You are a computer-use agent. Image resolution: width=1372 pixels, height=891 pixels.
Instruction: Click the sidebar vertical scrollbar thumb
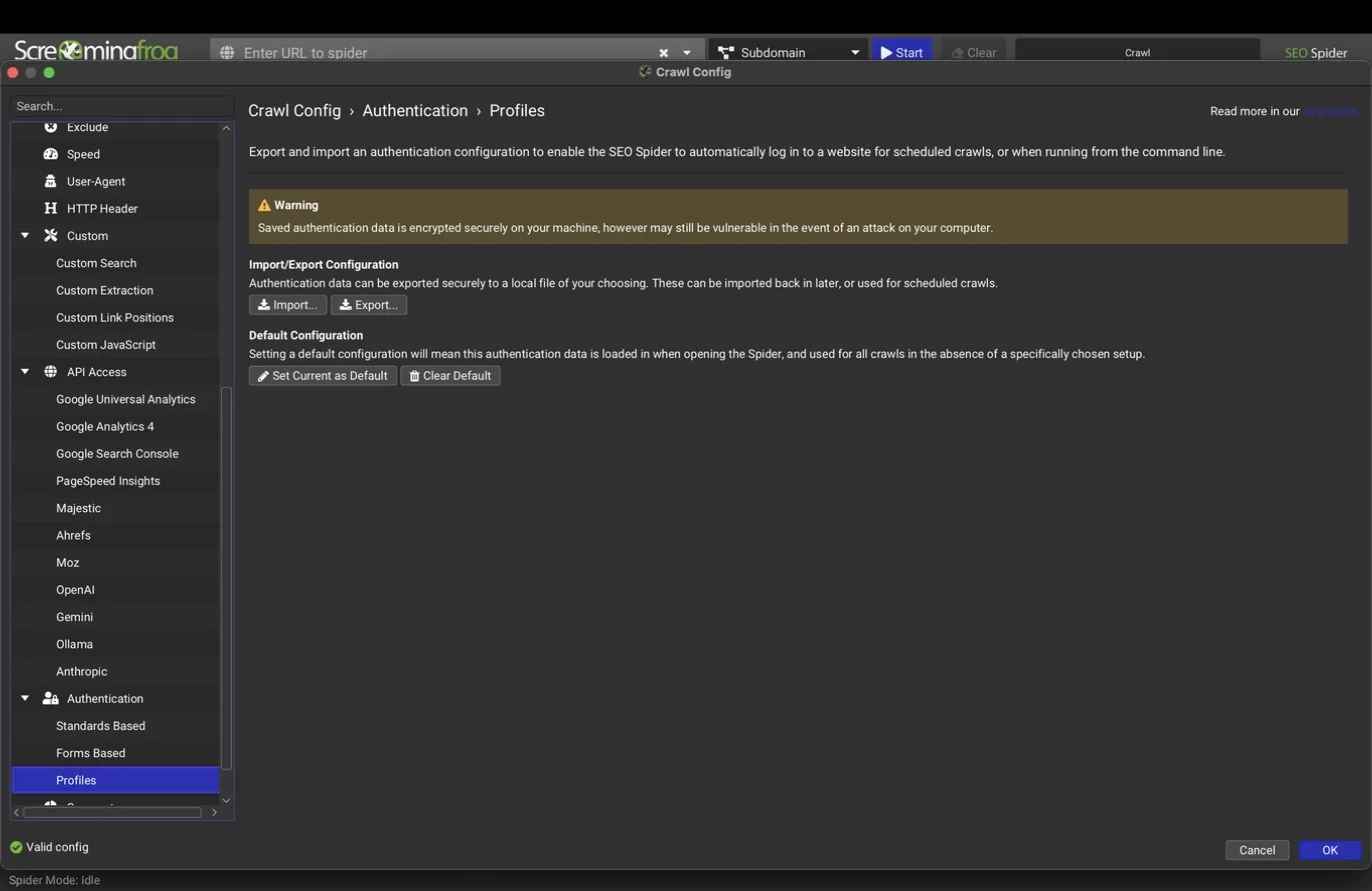click(226, 578)
